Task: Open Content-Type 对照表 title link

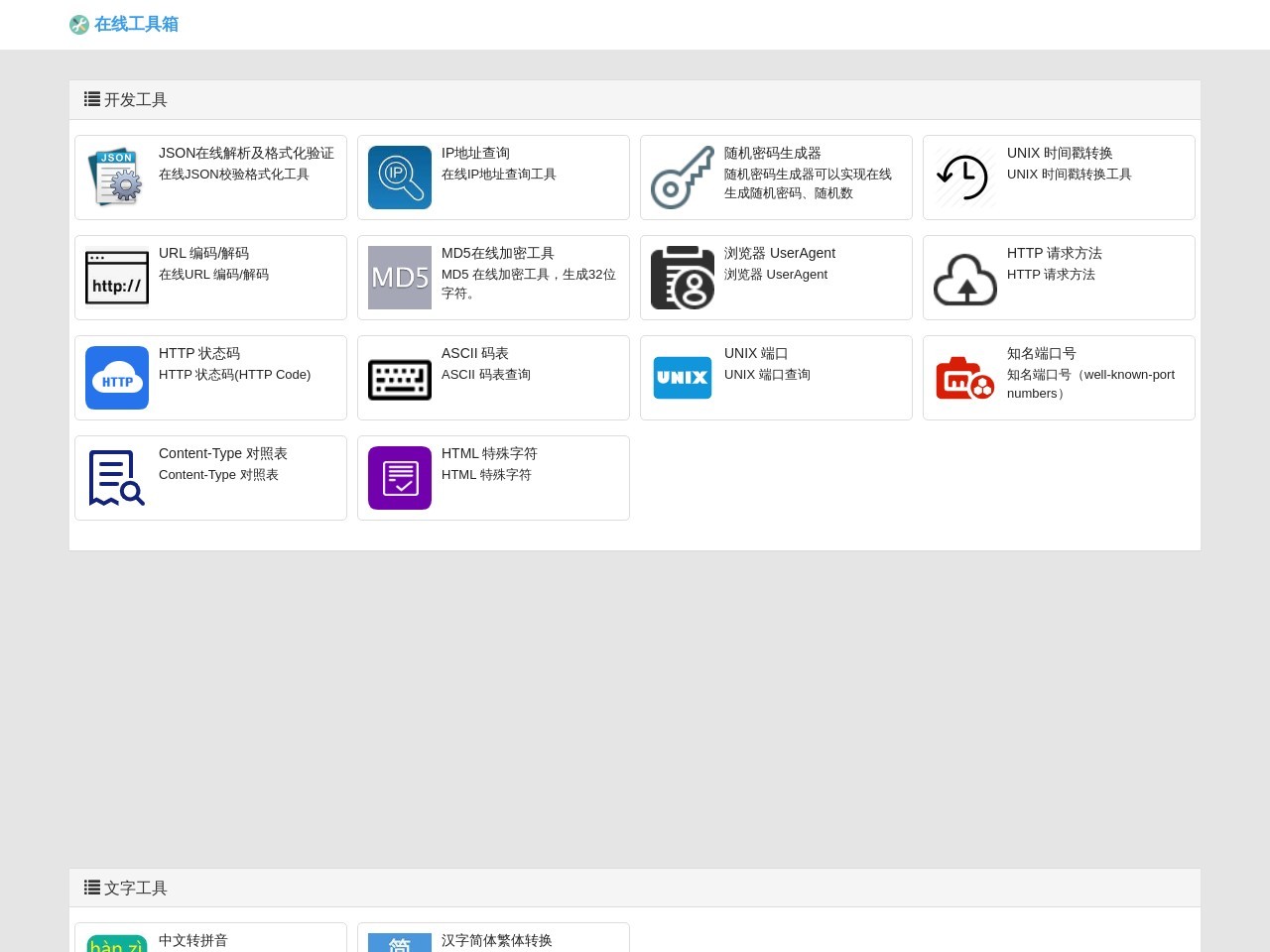Action: click(x=223, y=453)
